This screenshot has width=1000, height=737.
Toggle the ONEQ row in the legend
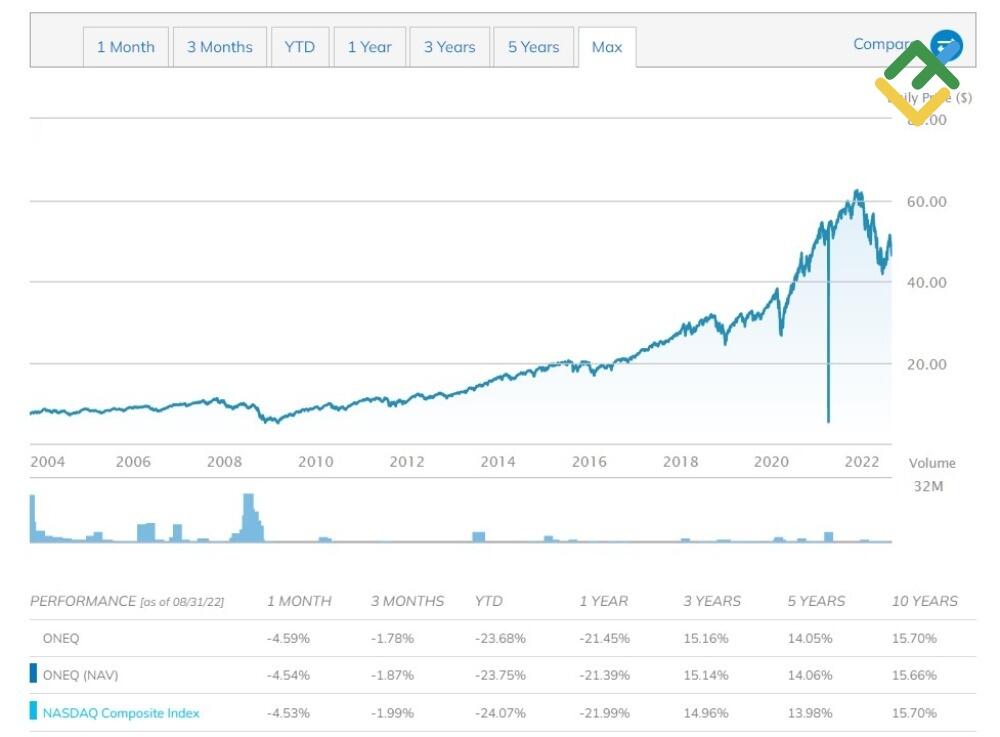62,637
